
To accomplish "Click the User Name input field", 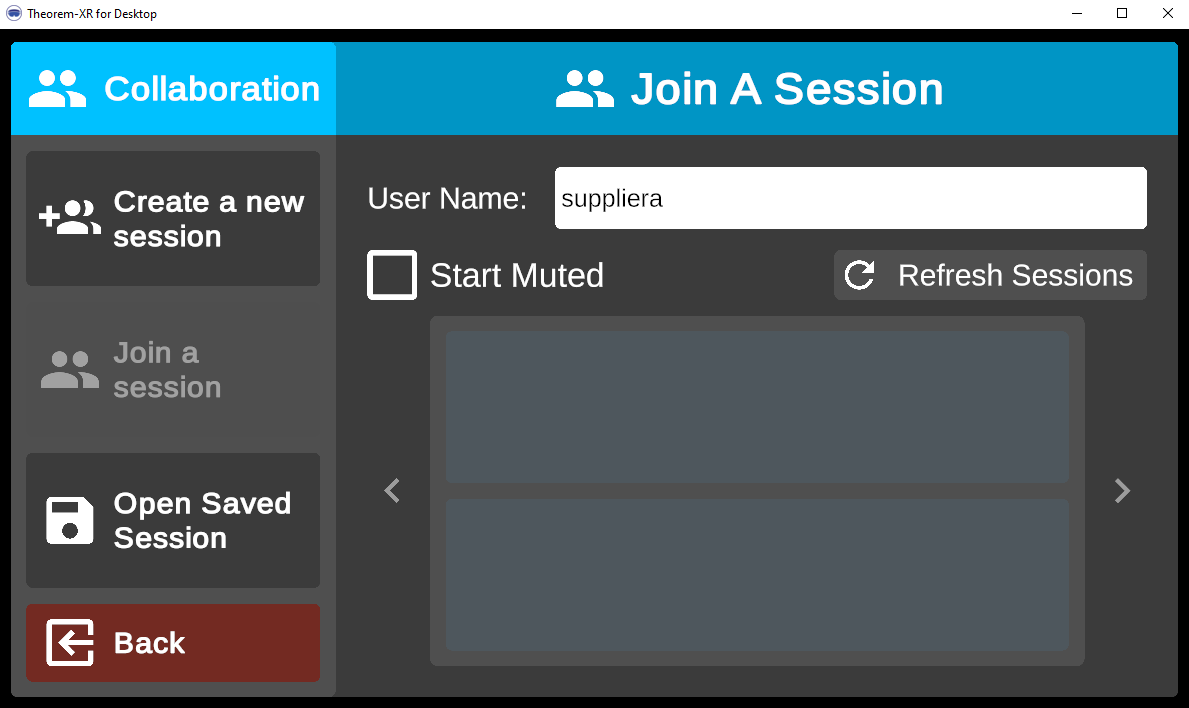I will (x=850, y=198).
